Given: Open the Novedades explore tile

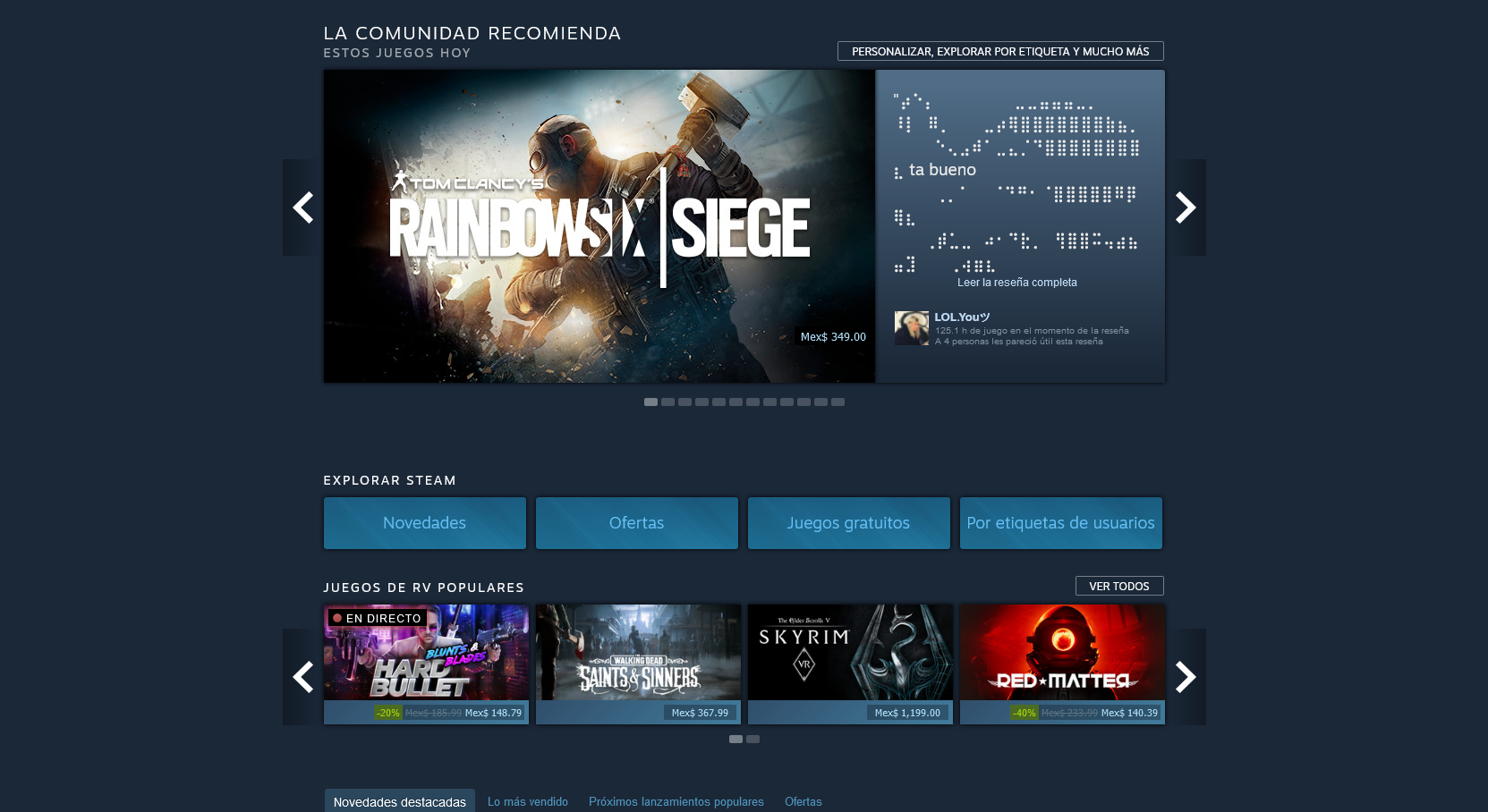Looking at the screenshot, I should 424,523.
